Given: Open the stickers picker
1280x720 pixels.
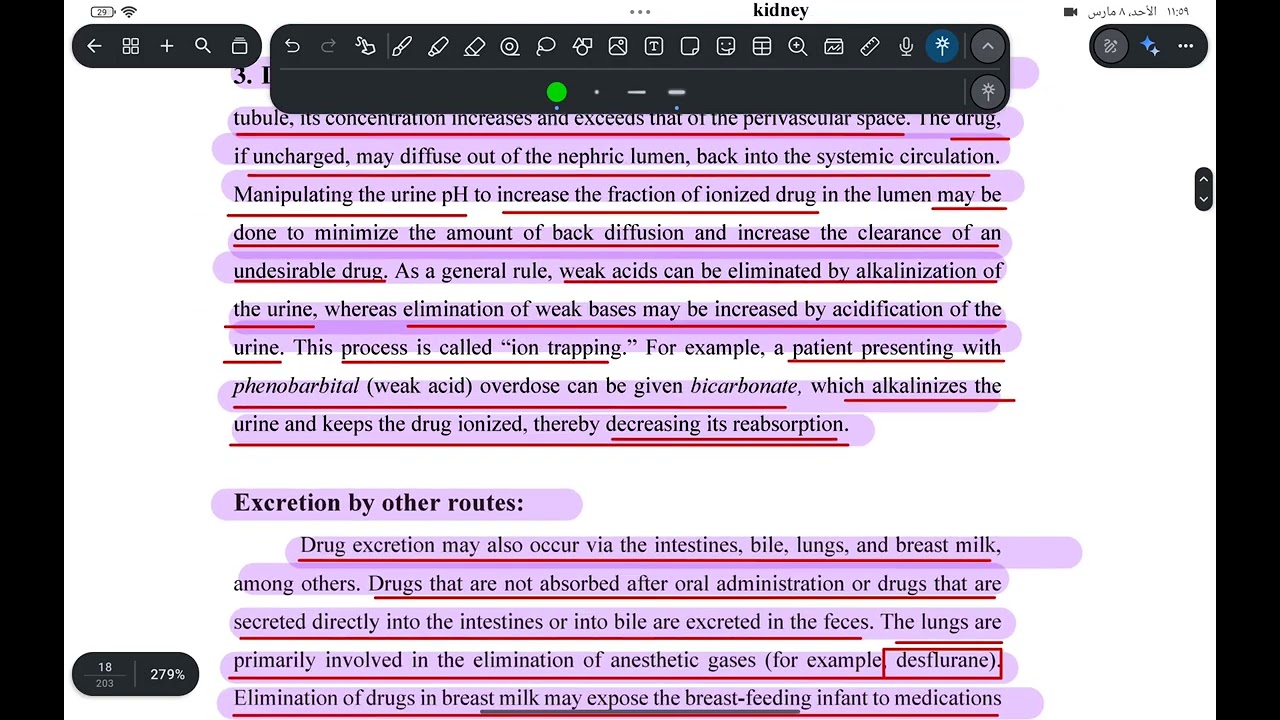Looking at the screenshot, I should pyautogui.click(x=726, y=46).
